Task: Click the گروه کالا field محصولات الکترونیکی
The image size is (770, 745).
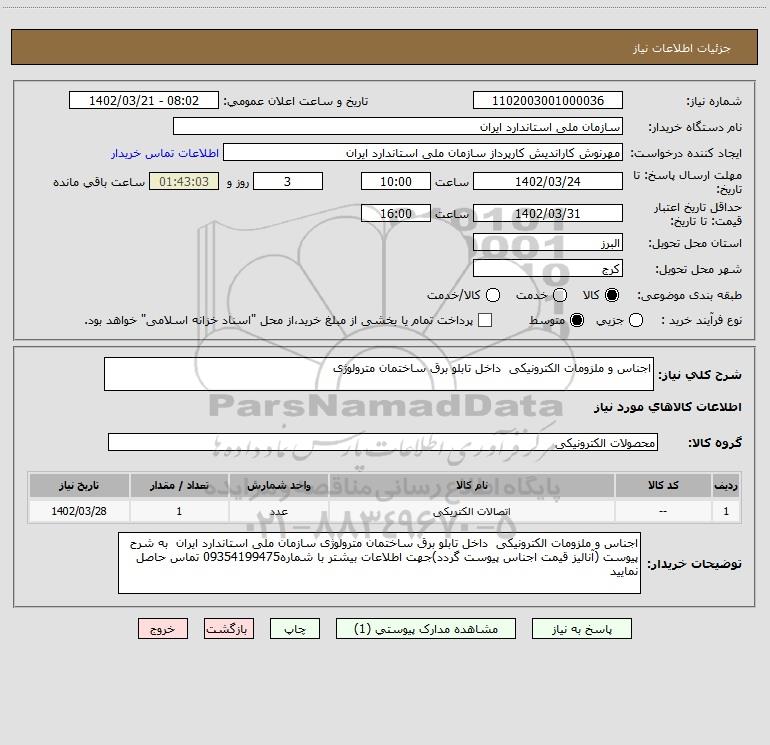Action: pyautogui.click(x=383, y=442)
